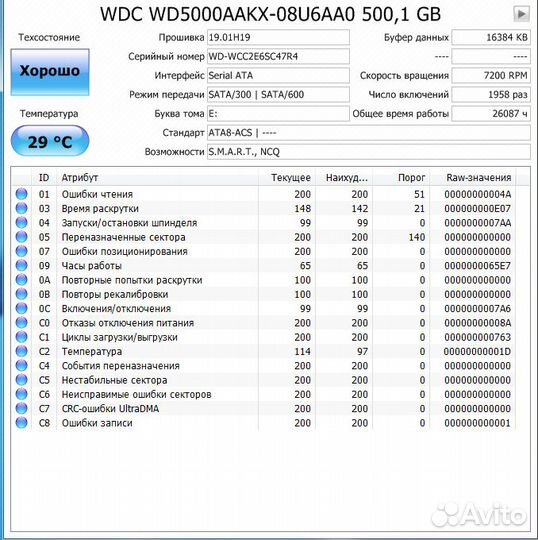Click the Режим передачи field SATA/300 | SATA/600
The image size is (538, 540).
click(x=278, y=94)
